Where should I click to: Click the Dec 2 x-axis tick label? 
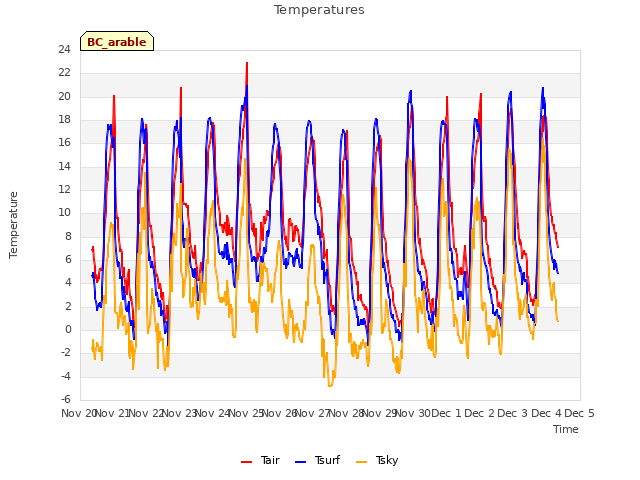[480, 413]
